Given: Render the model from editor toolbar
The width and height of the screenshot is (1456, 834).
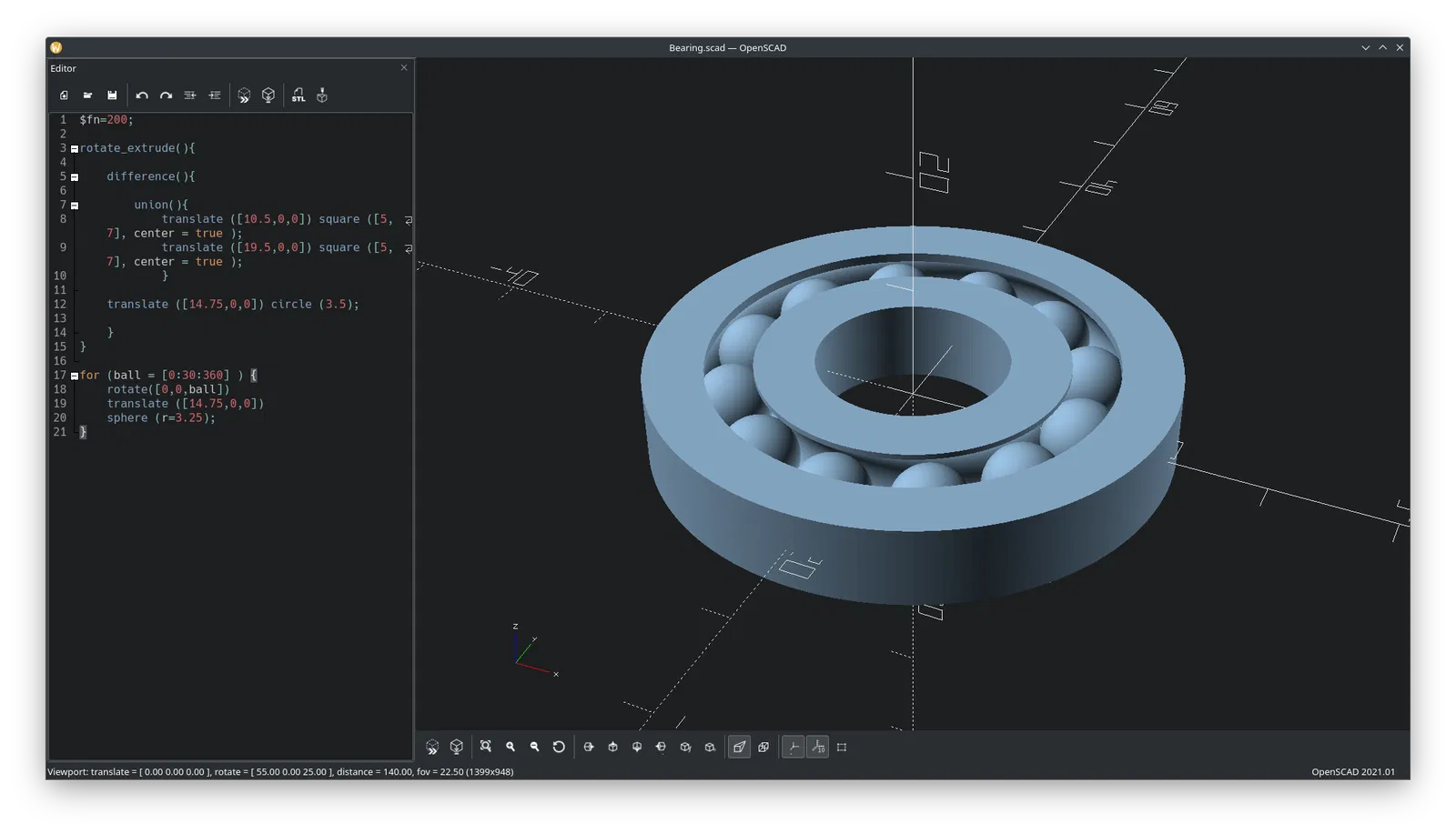Looking at the screenshot, I should (268, 95).
